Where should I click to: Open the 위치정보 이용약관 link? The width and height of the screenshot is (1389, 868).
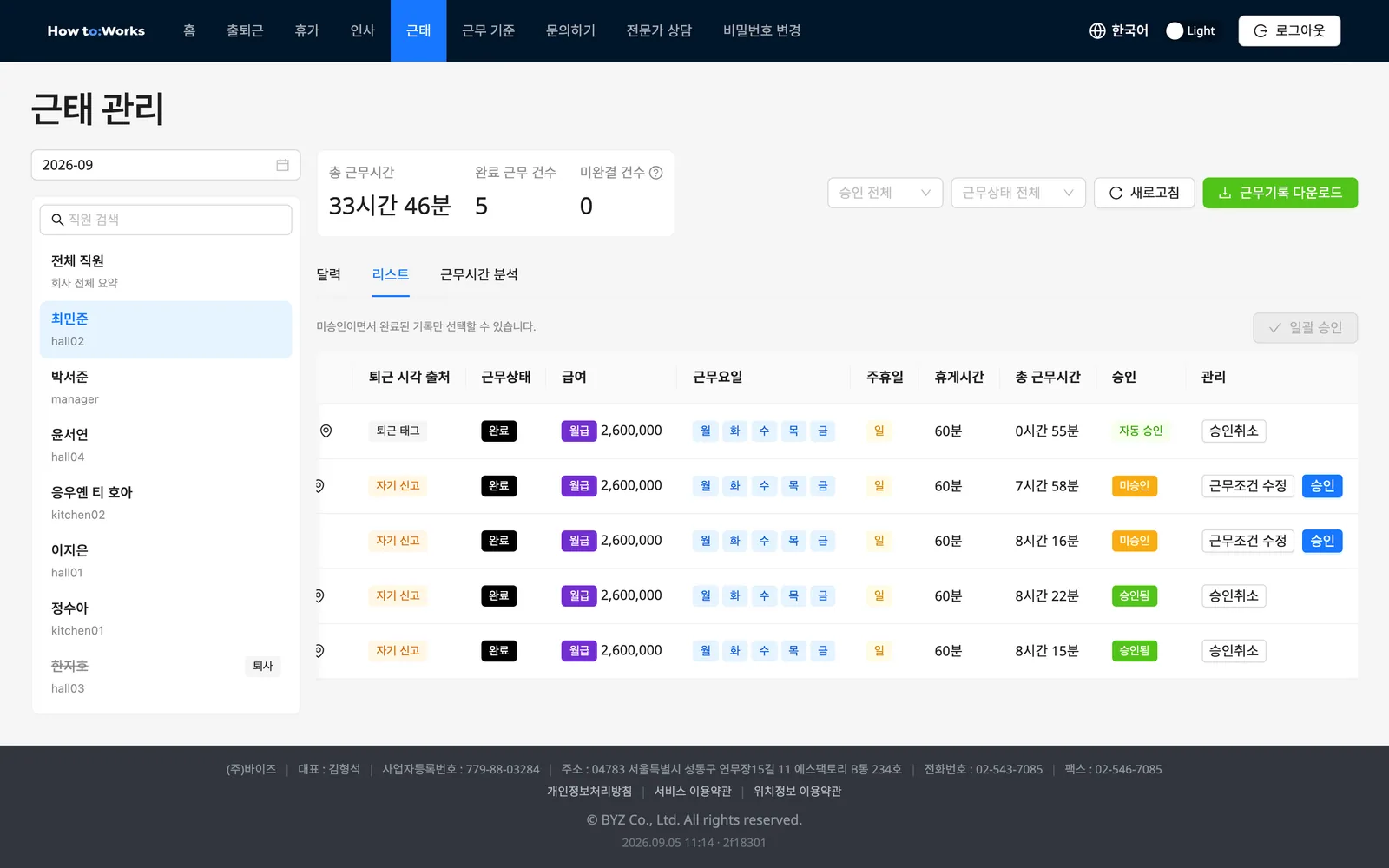797,791
